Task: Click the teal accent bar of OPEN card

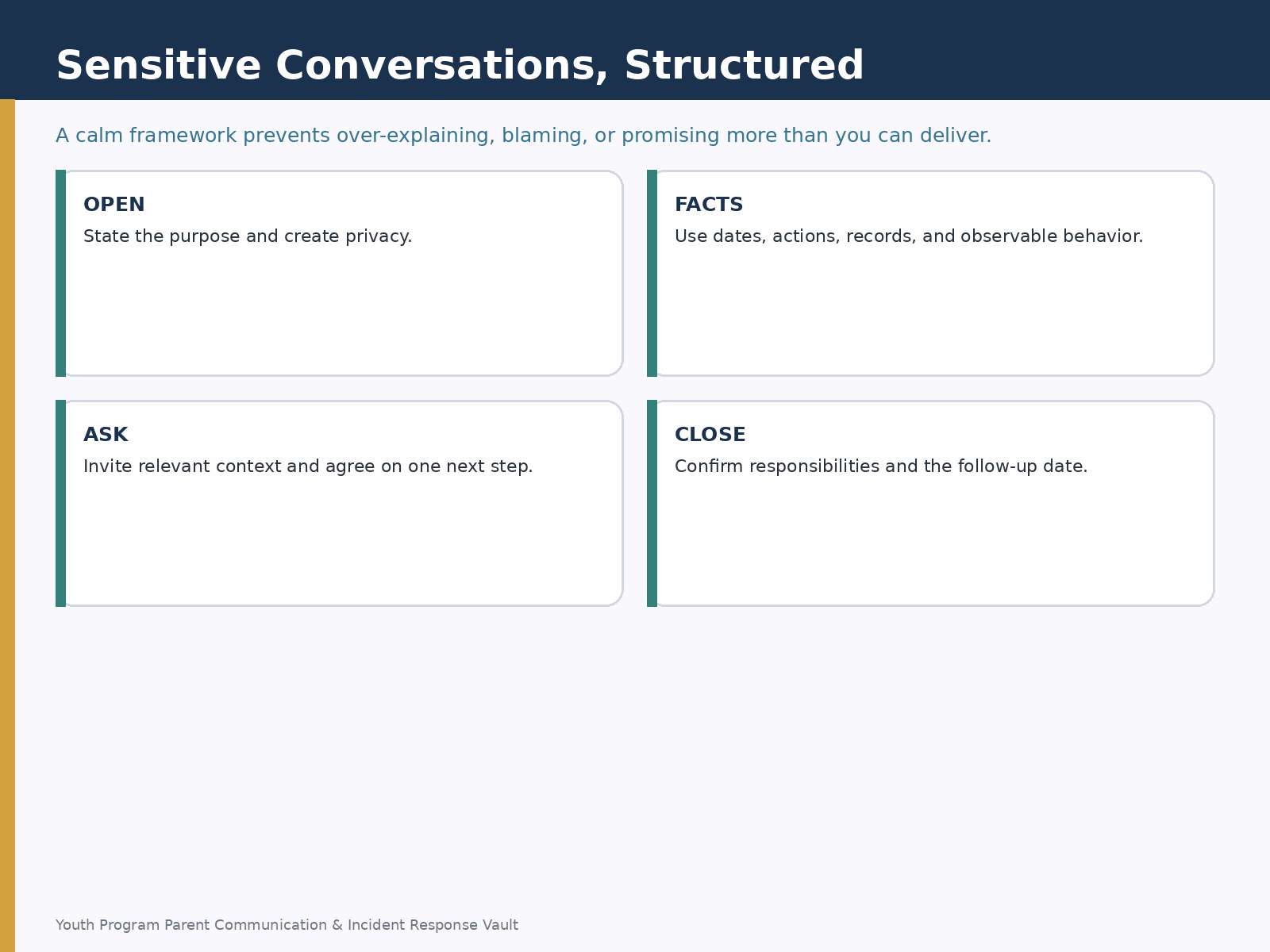Action: 60,273
